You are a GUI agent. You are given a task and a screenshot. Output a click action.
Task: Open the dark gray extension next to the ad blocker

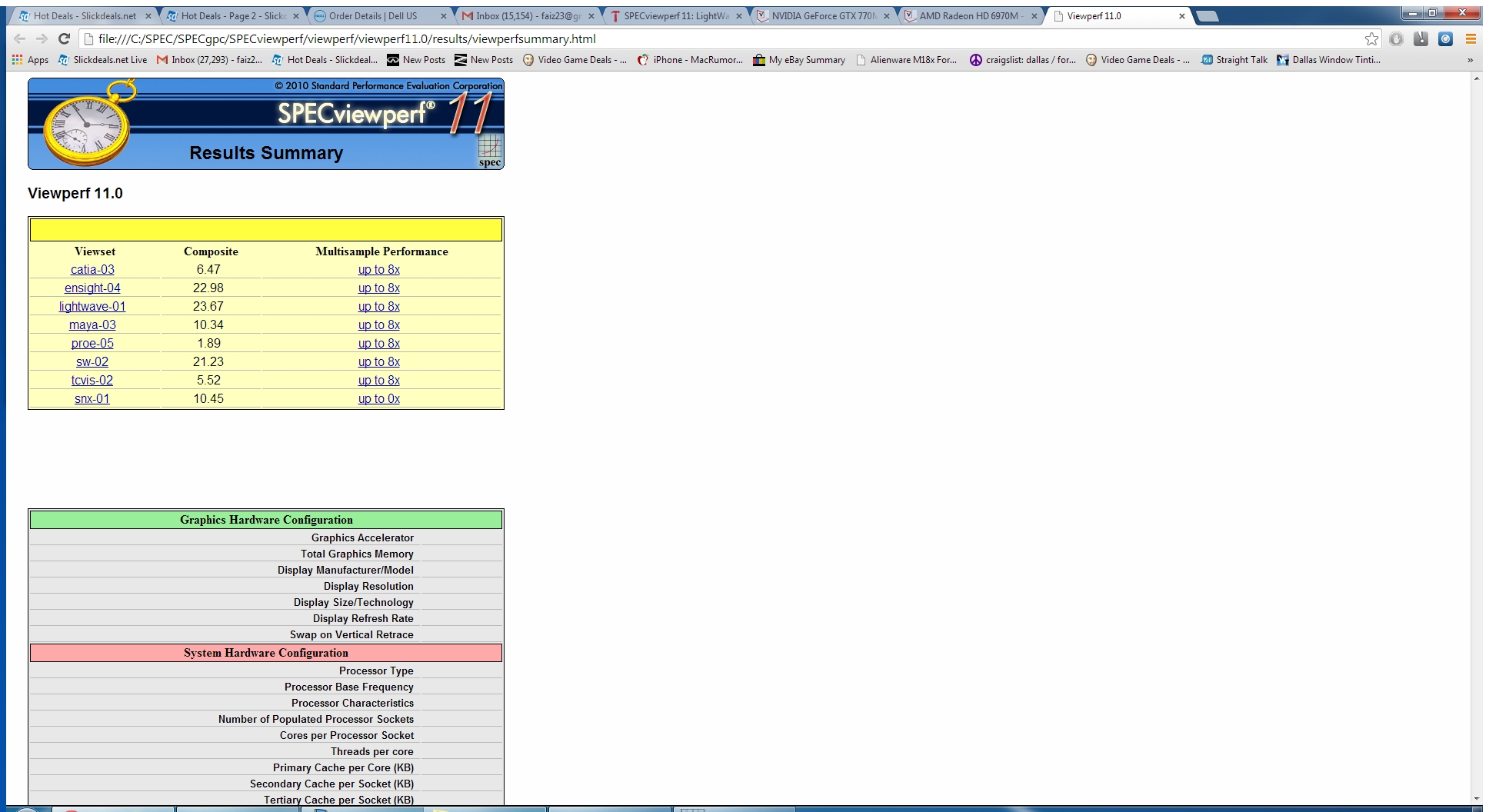point(1421,38)
